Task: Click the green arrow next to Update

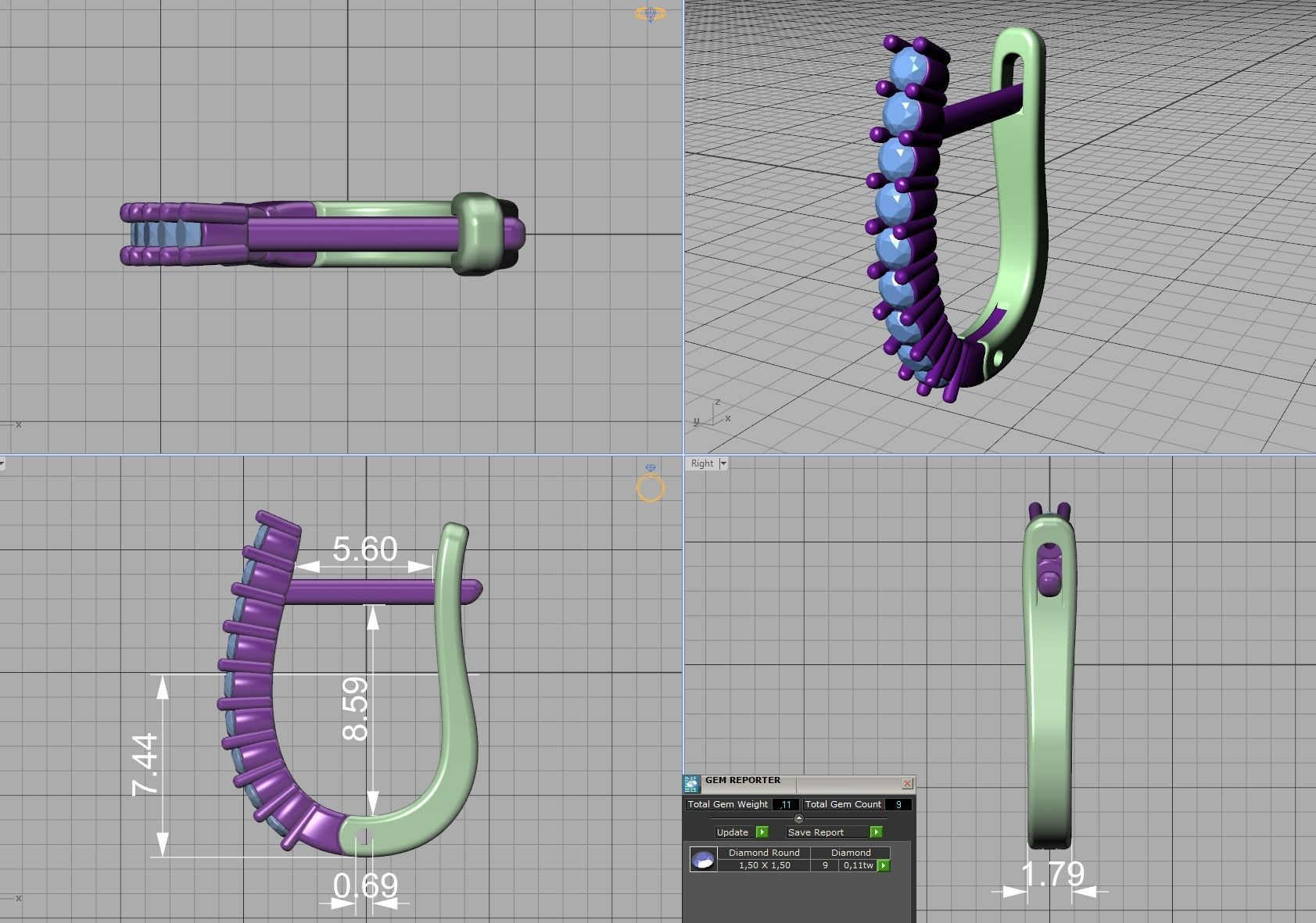Action: tap(762, 832)
